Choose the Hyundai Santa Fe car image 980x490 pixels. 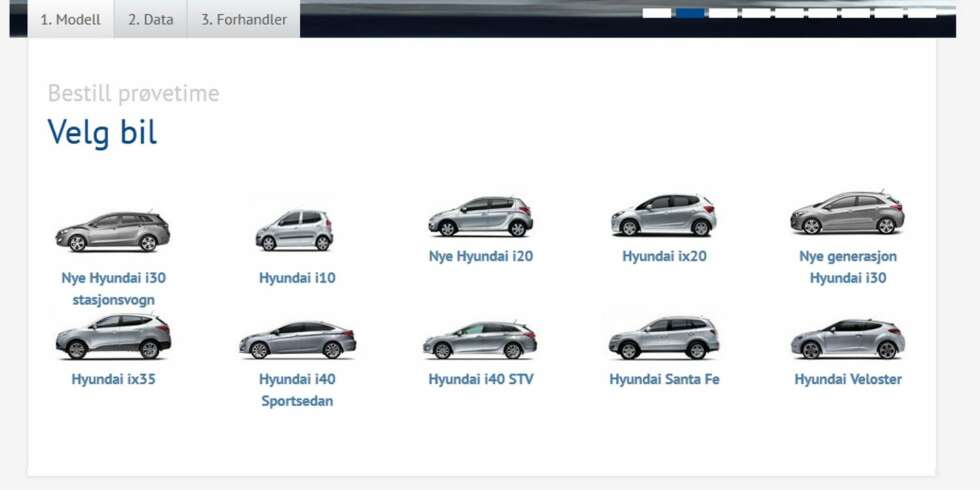coord(664,338)
